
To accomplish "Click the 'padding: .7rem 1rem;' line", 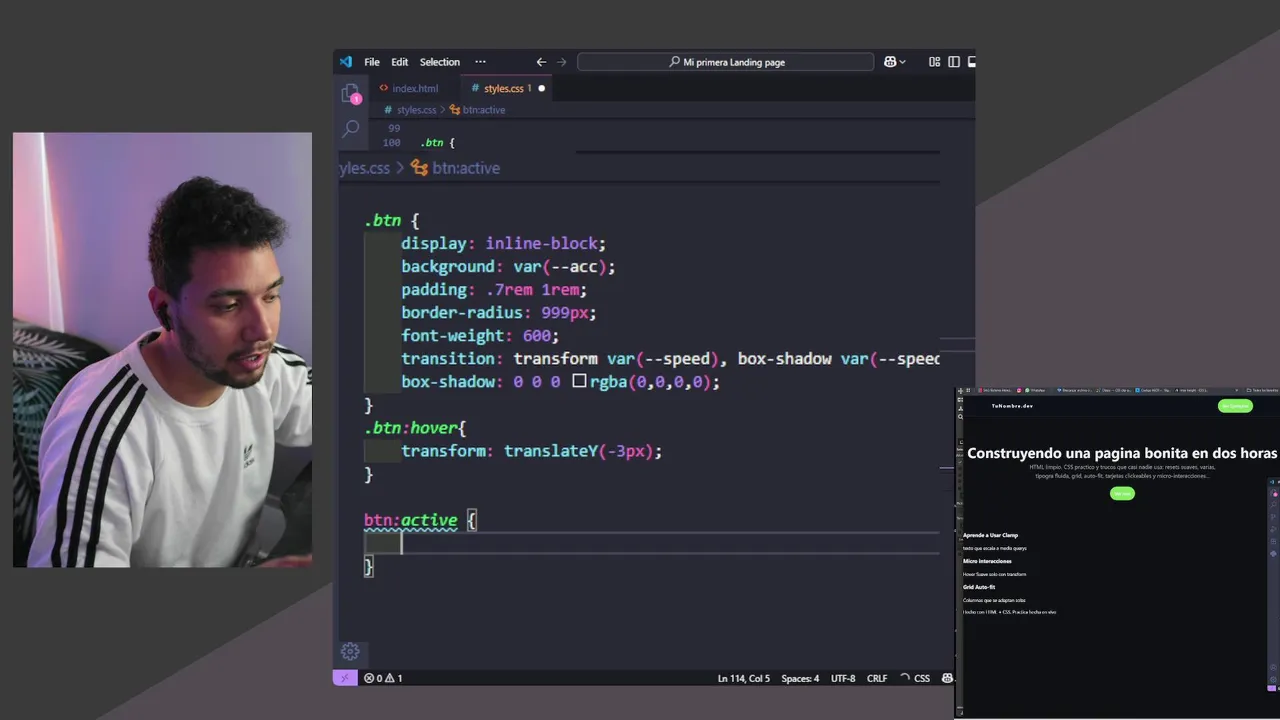I will tap(494, 289).
